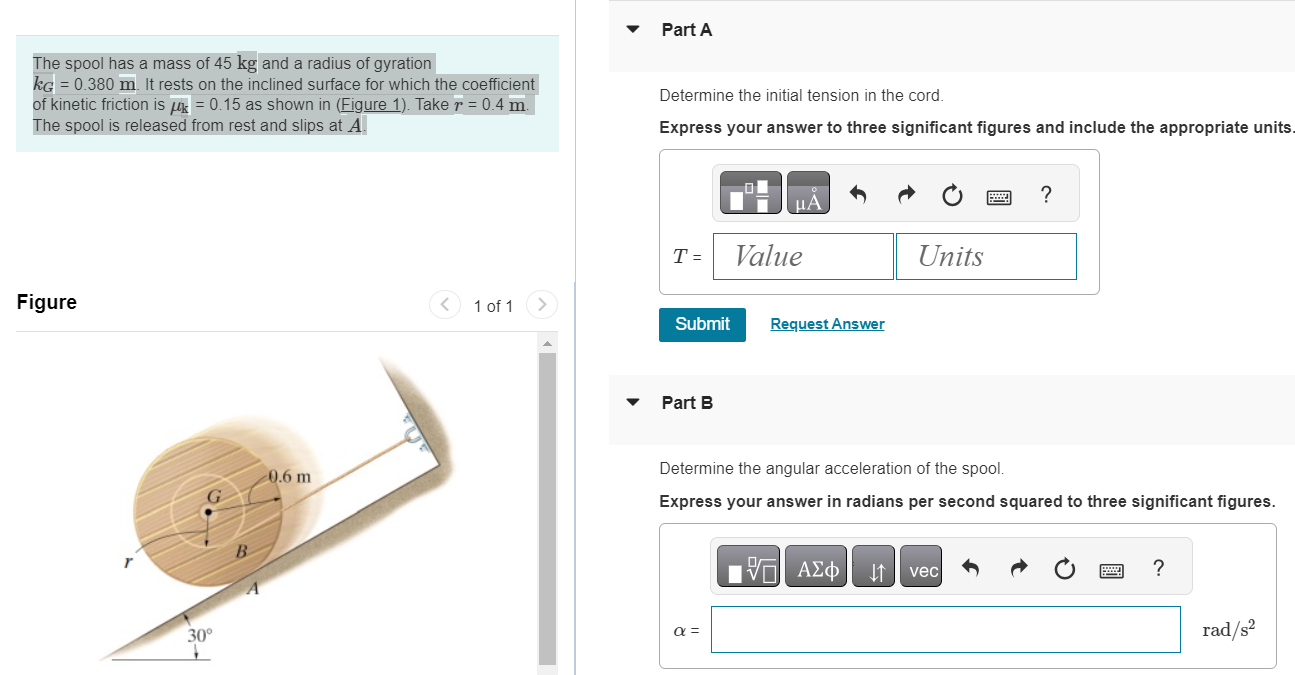Collapse the Part B section
The height and width of the screenshot is (675, 1295).
coord(632,401)
